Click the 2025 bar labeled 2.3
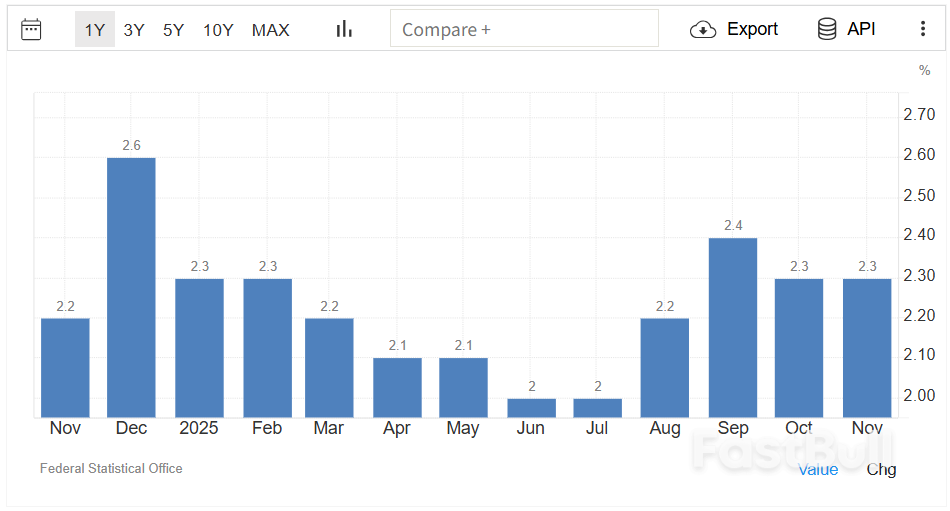The height and width of the screenshot is (511, 950). click(199, 348)
